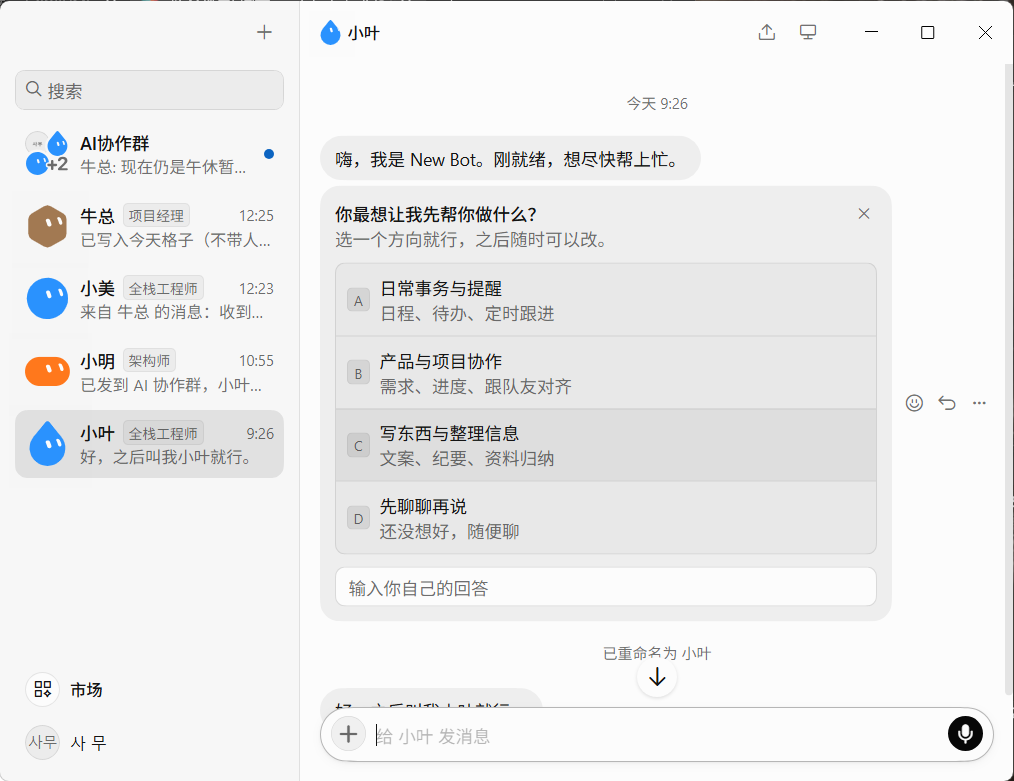Click the 输入你自己的回答 answer field
This screenshot has width=1014, height=781.
point(606,587)
